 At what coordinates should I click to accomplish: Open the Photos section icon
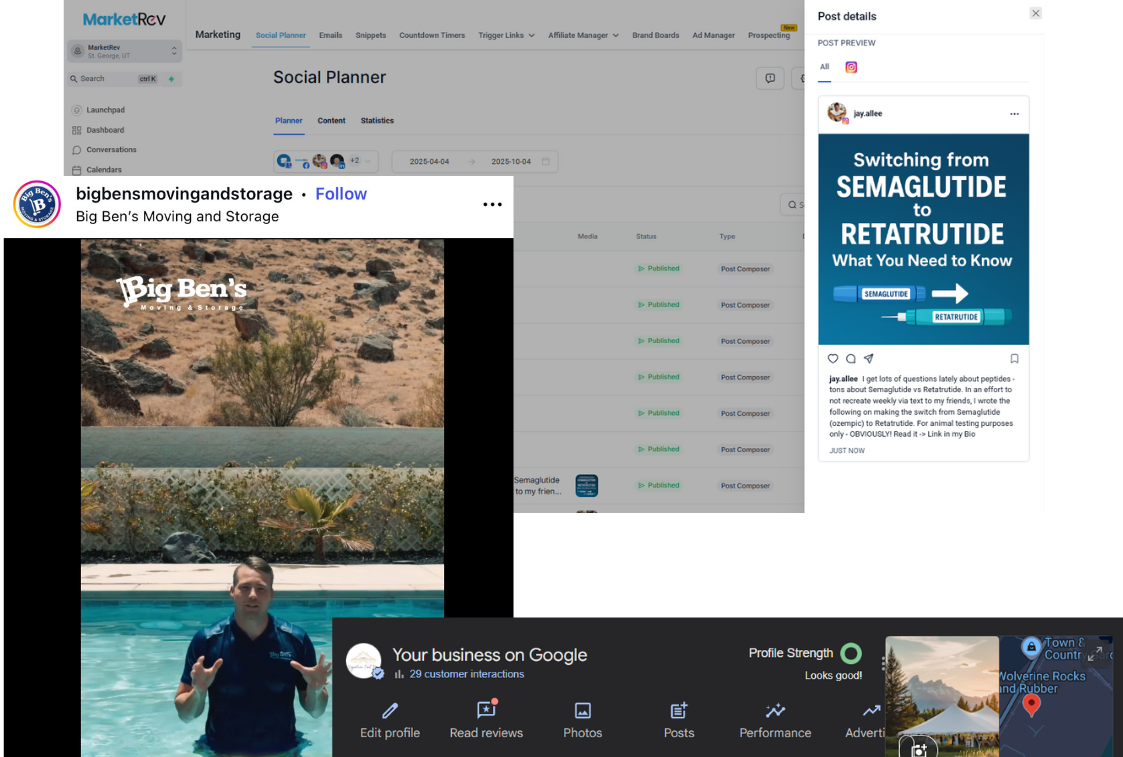(582, 711)
